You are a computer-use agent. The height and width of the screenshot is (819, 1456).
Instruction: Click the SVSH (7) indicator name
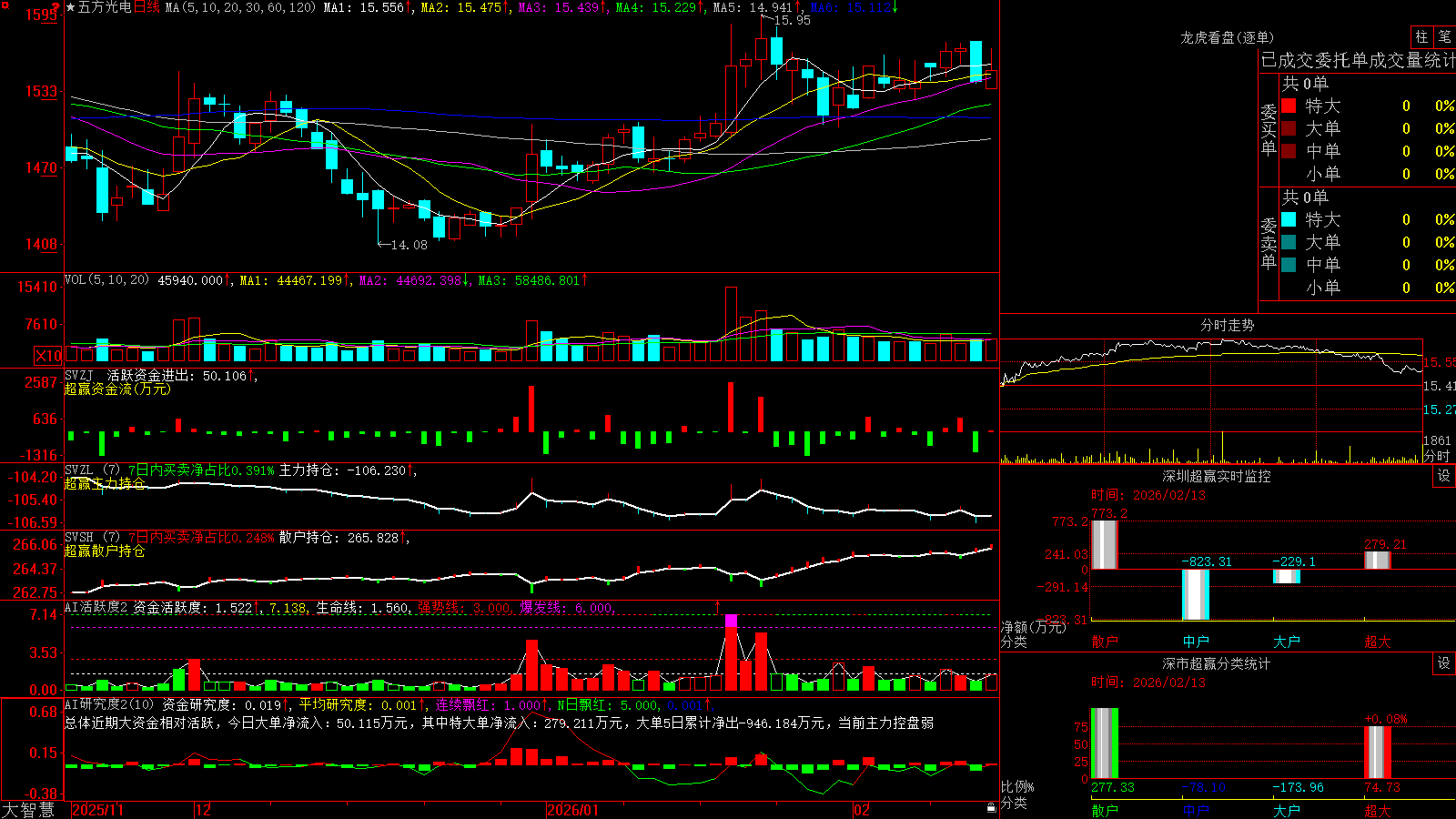92,537
